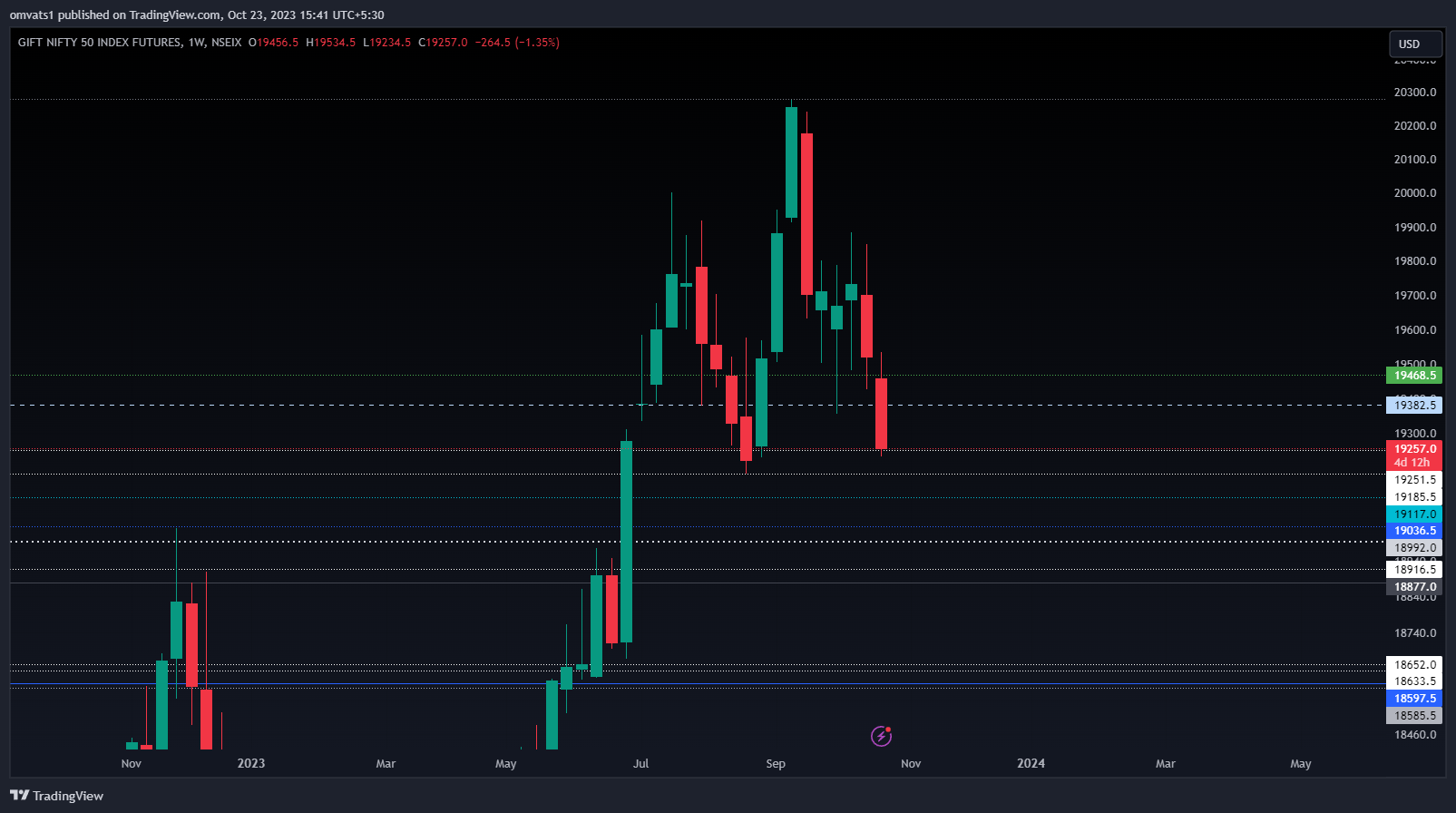Open the TradingView wordmark link
The height and width of the screenshot is (813, 1456).
tap(68, 796)
